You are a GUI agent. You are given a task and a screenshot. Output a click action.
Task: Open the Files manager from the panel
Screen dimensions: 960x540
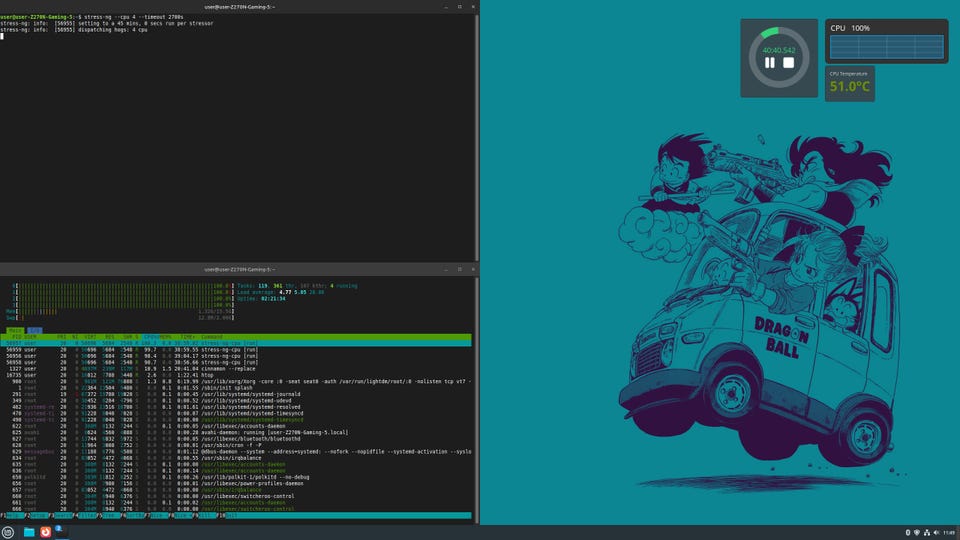point(29,532)
